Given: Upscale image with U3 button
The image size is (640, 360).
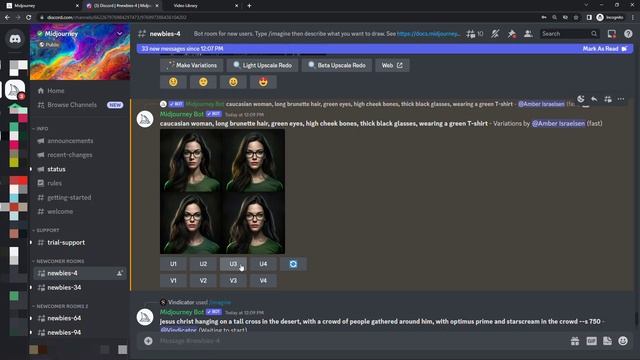Looking at the screenshot, I should 233,264.
